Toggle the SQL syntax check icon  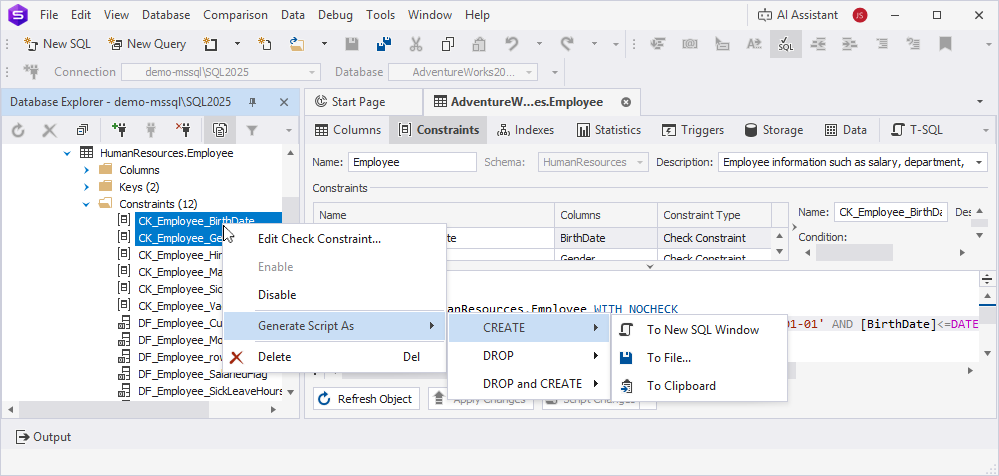click(x=786, y=44)
